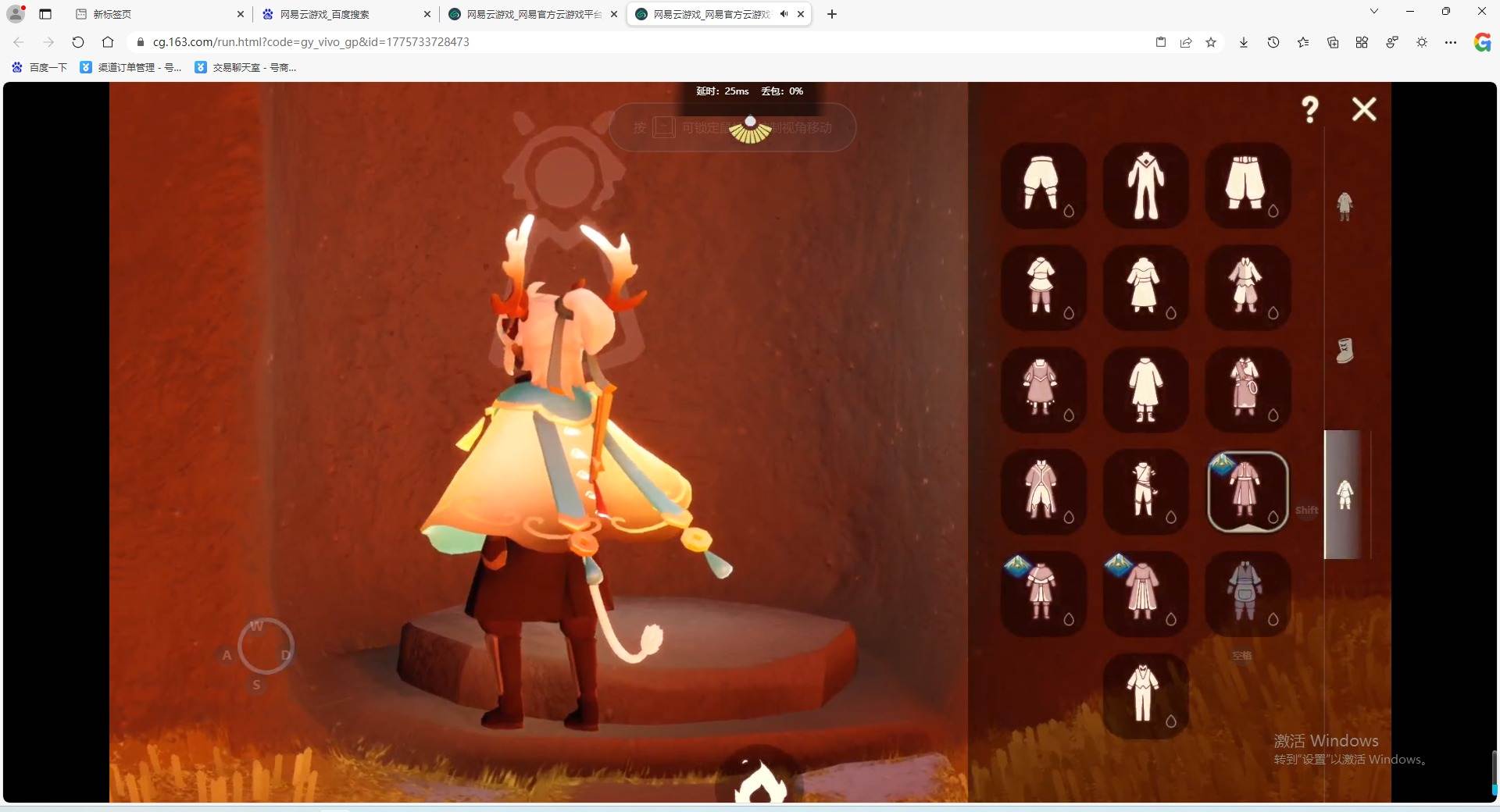The height and width of the screenshot is (812, 1500).
Task: Open the browser three-dot settings menu
Action: (1451, 42)
